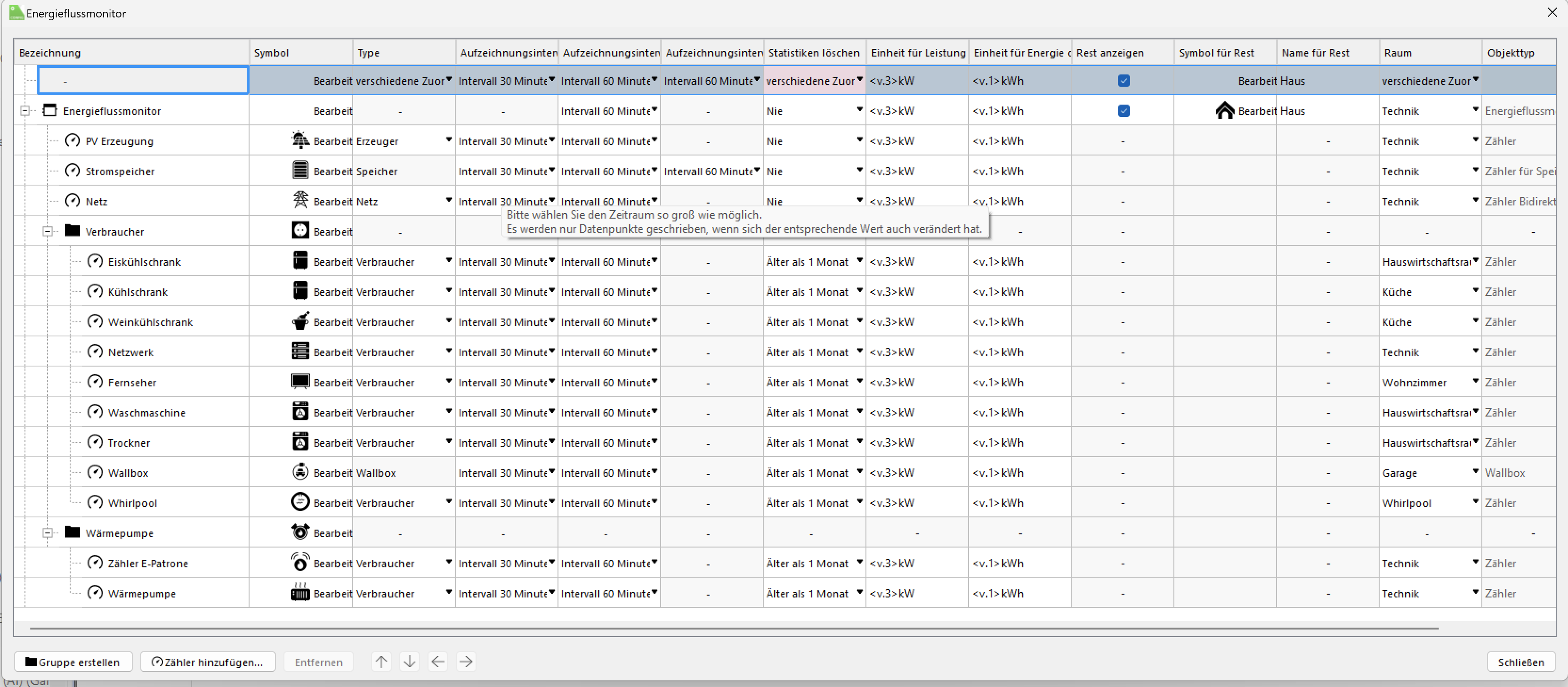Screen dimensions: 1568x687
Task: Click the solar panel symbol for PV Erzeugung
Action: click(300, 141)
